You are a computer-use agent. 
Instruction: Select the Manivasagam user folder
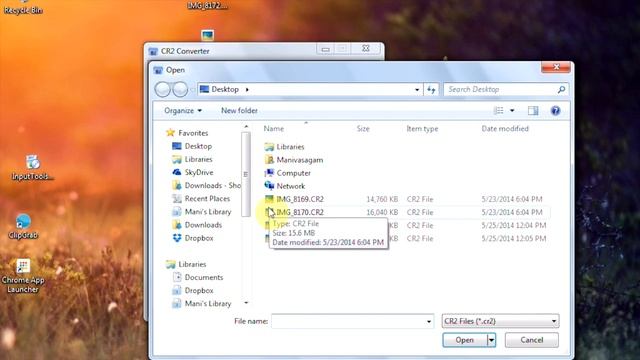(293, 160)
